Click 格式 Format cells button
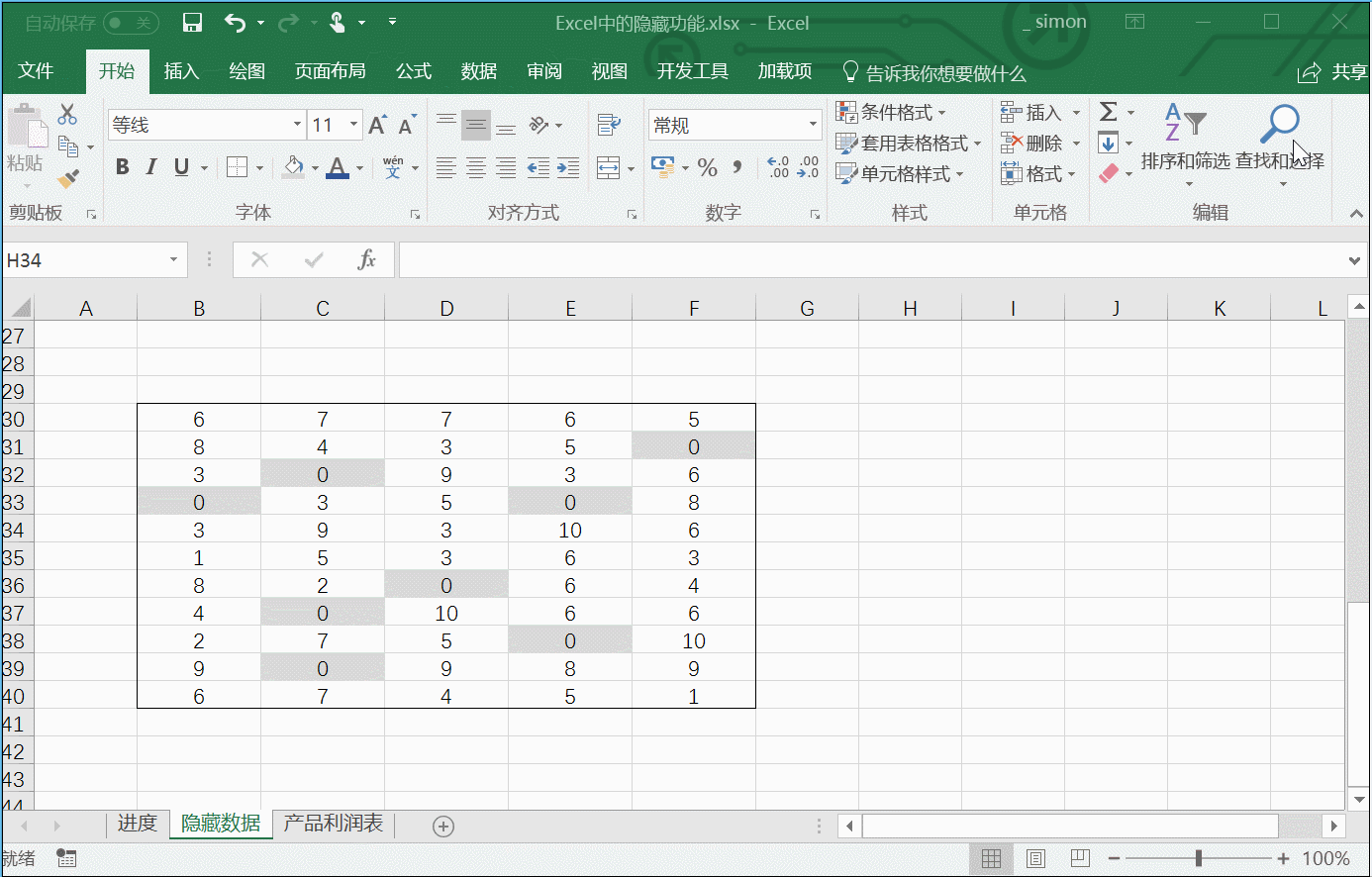This screenshot has height=877, width=1372. click(x=1040, y=173)
